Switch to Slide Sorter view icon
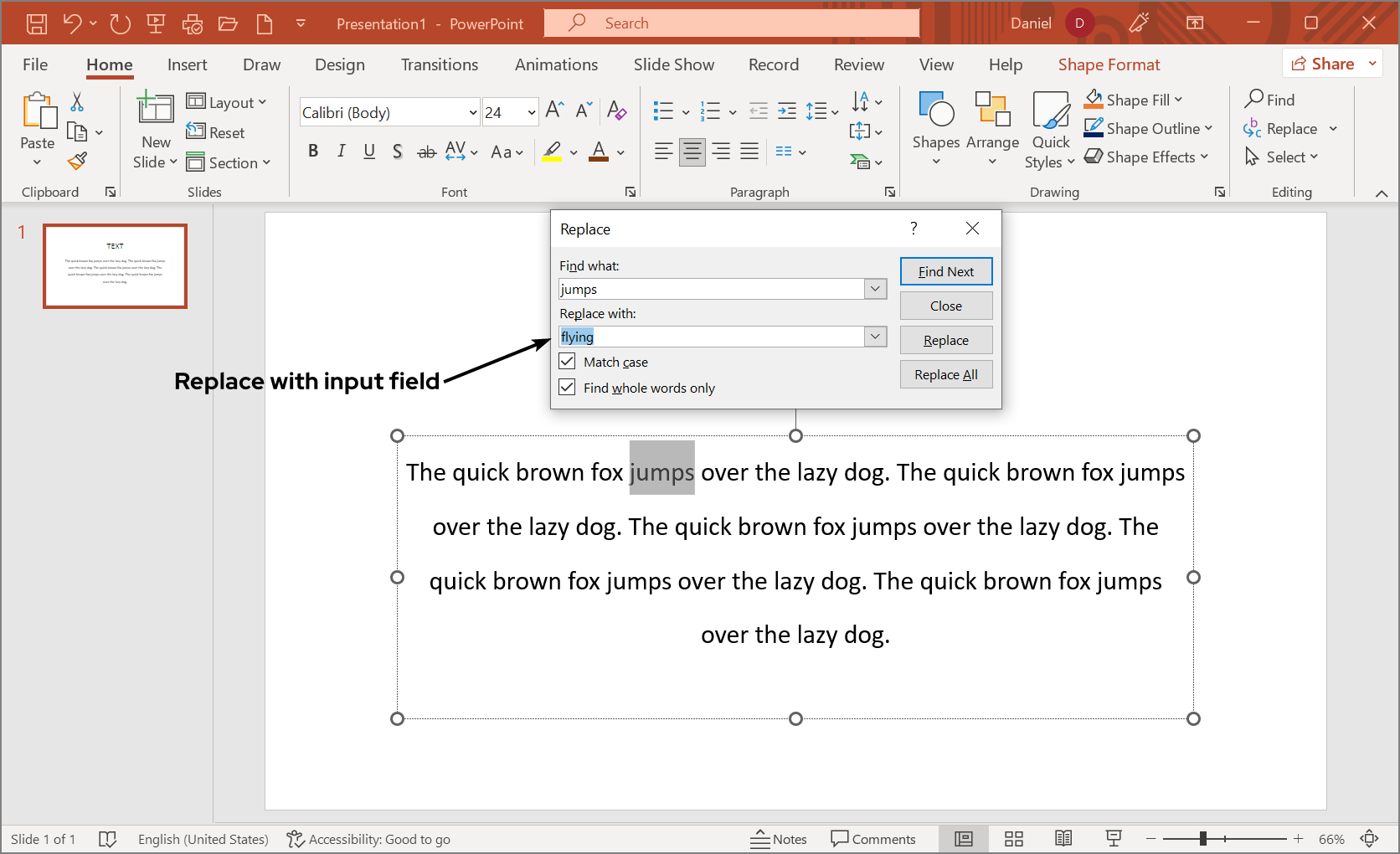 tap(1014, 839)
